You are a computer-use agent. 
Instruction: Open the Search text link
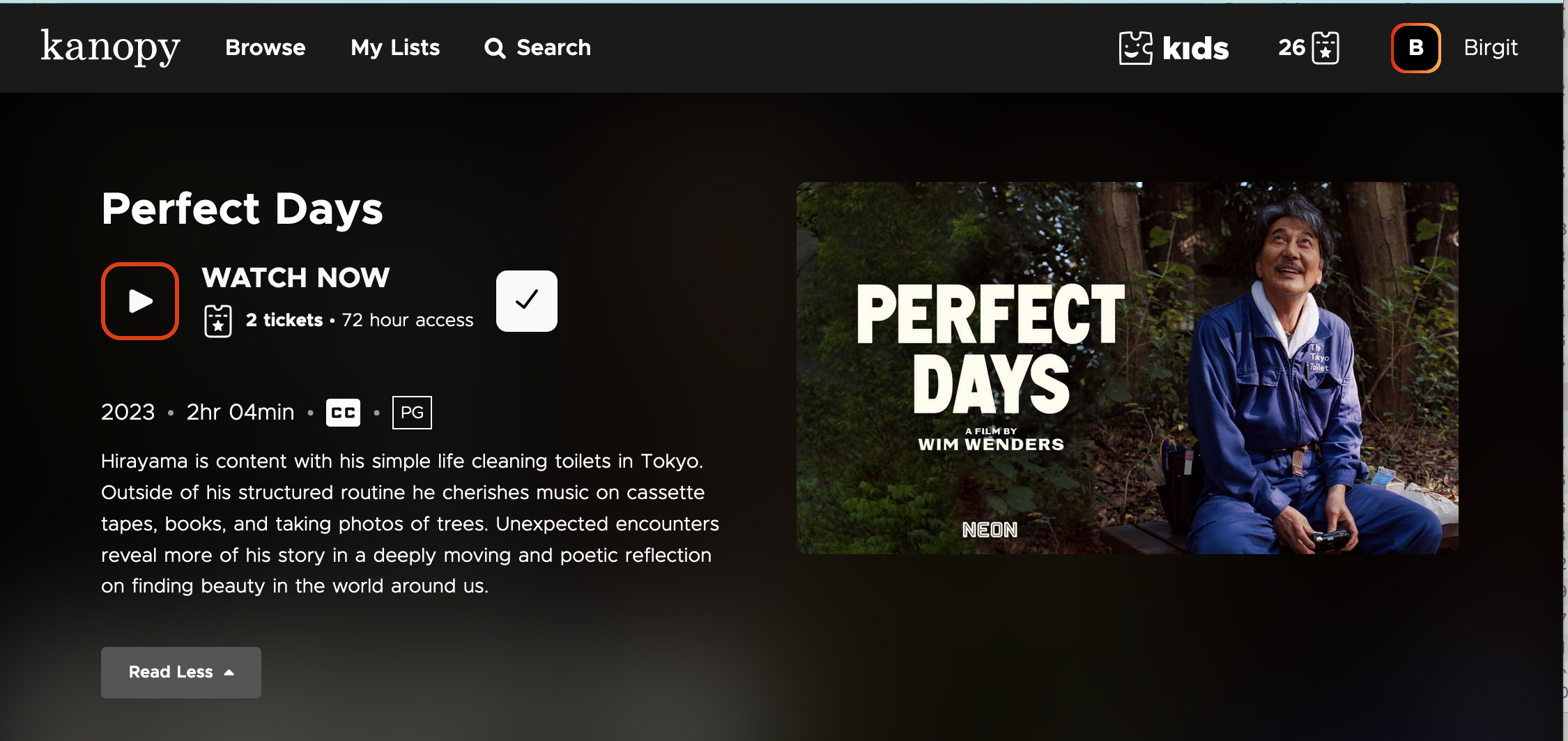point(553,47)
